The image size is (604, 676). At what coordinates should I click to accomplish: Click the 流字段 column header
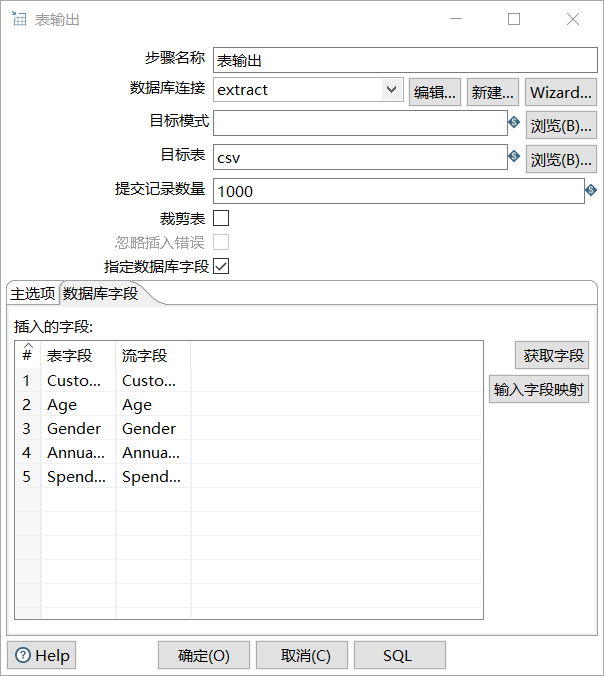click(x=153, y=355)
